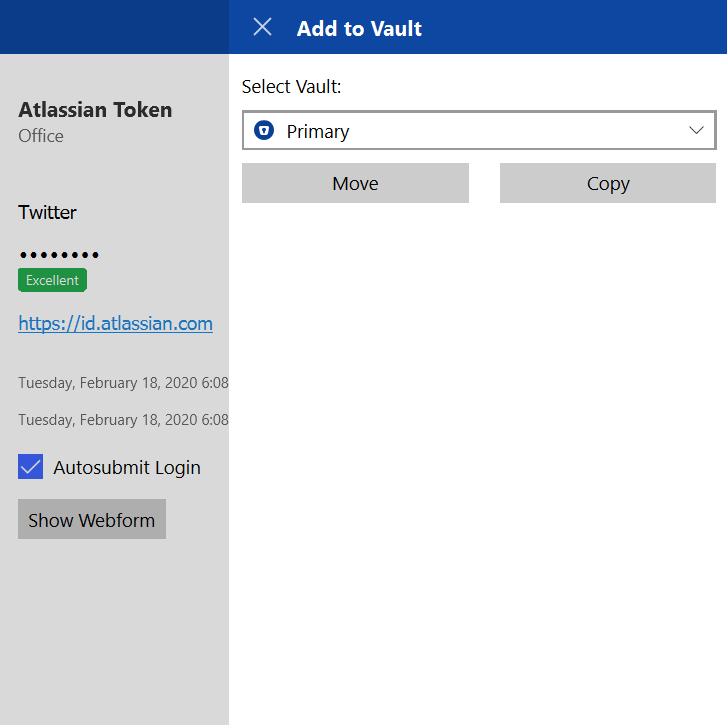The image size is (727, 725).
Task: Close the Add to Vault panel
Action: [x=262, y=27]
